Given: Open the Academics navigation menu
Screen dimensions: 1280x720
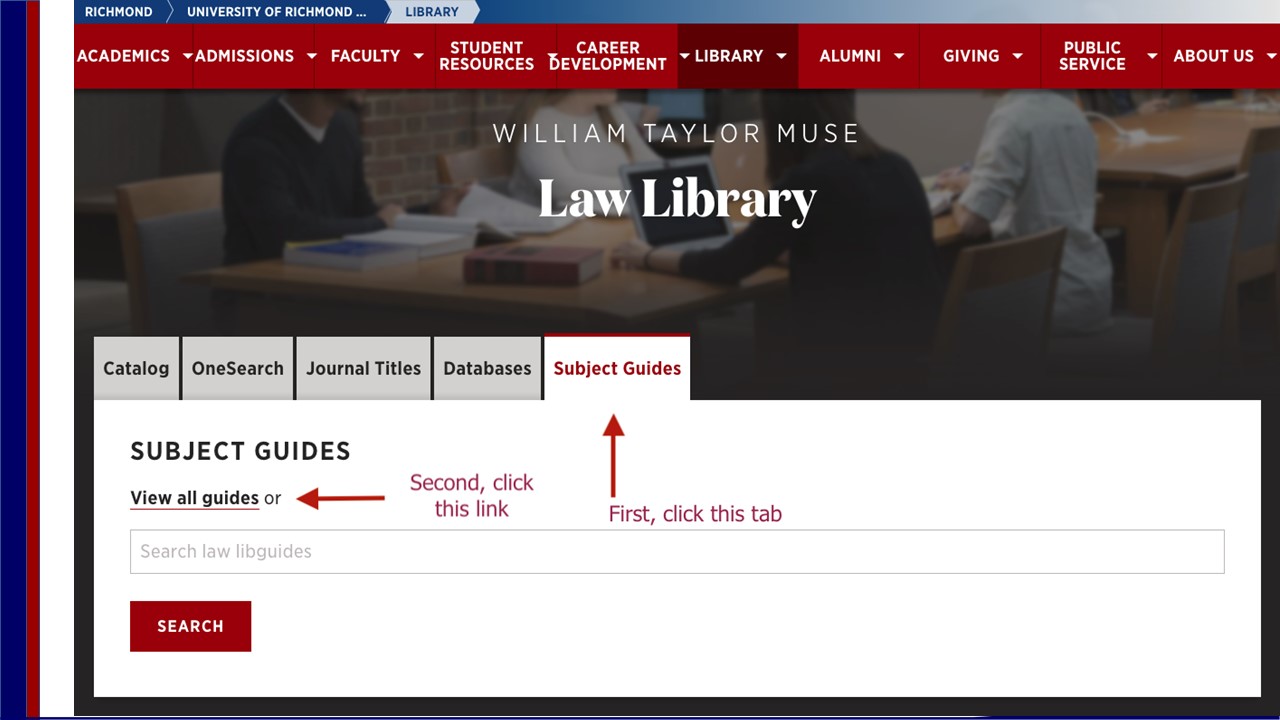Looking at the screenshot, I should pyautogui.click(x=122, y=56).
